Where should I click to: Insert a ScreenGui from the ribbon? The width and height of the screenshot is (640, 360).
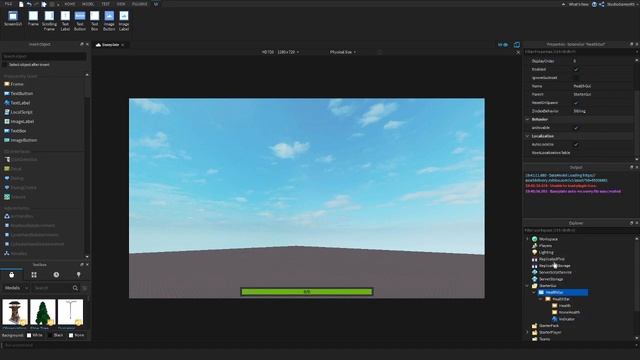13,19
